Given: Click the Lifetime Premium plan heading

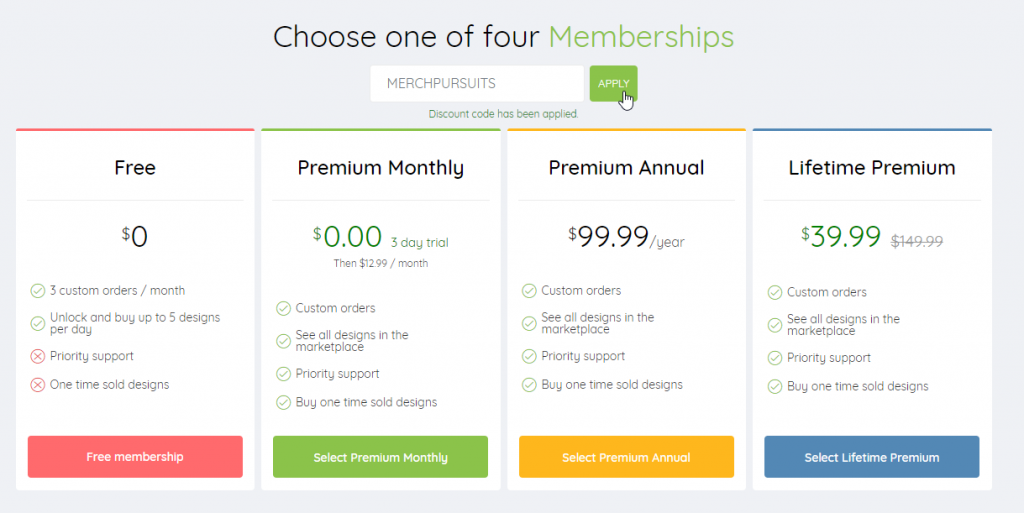Looking at the screenshot, I should 872,168.
